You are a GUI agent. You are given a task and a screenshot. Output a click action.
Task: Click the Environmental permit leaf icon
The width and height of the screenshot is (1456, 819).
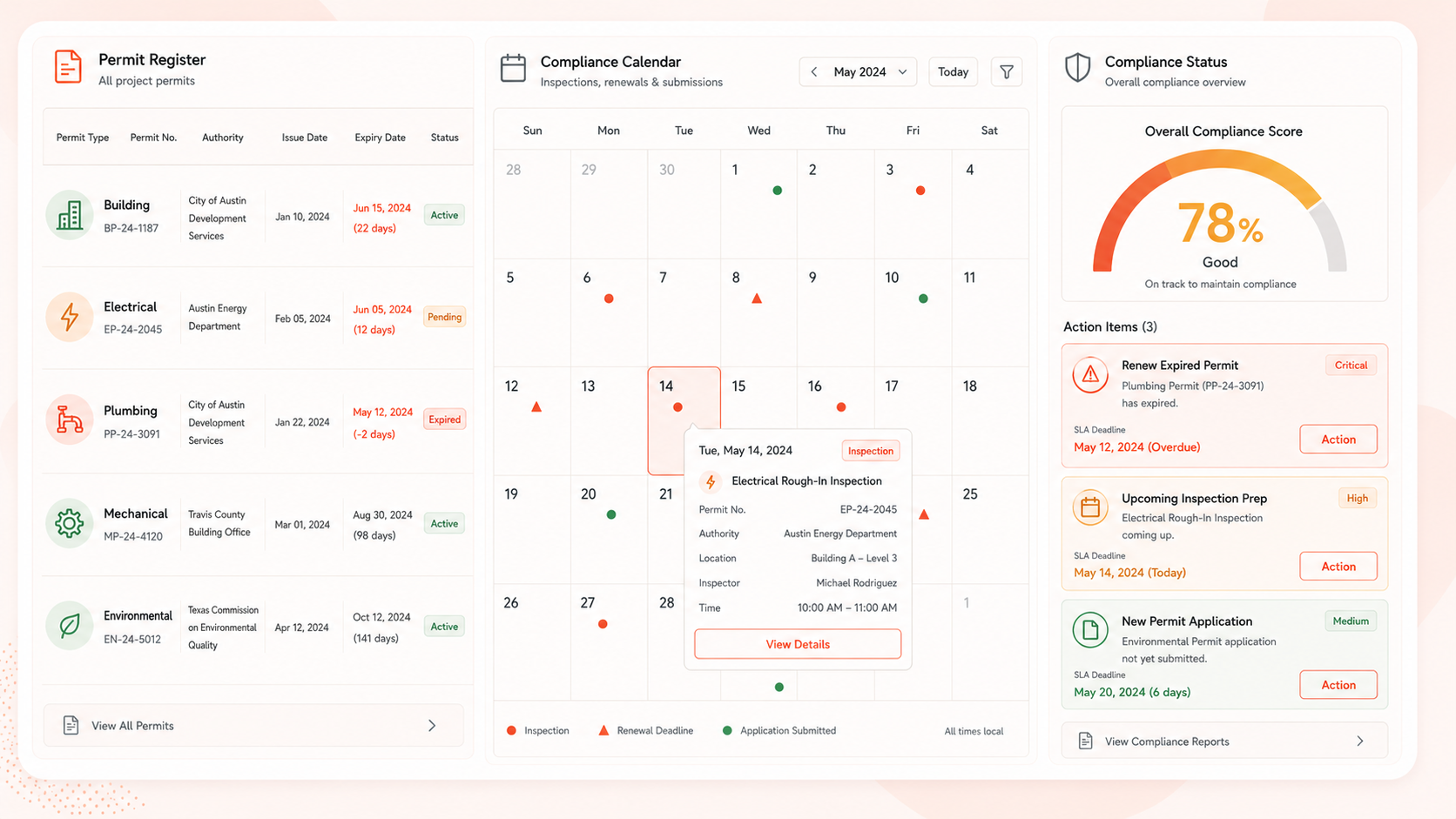click(70, 625)
